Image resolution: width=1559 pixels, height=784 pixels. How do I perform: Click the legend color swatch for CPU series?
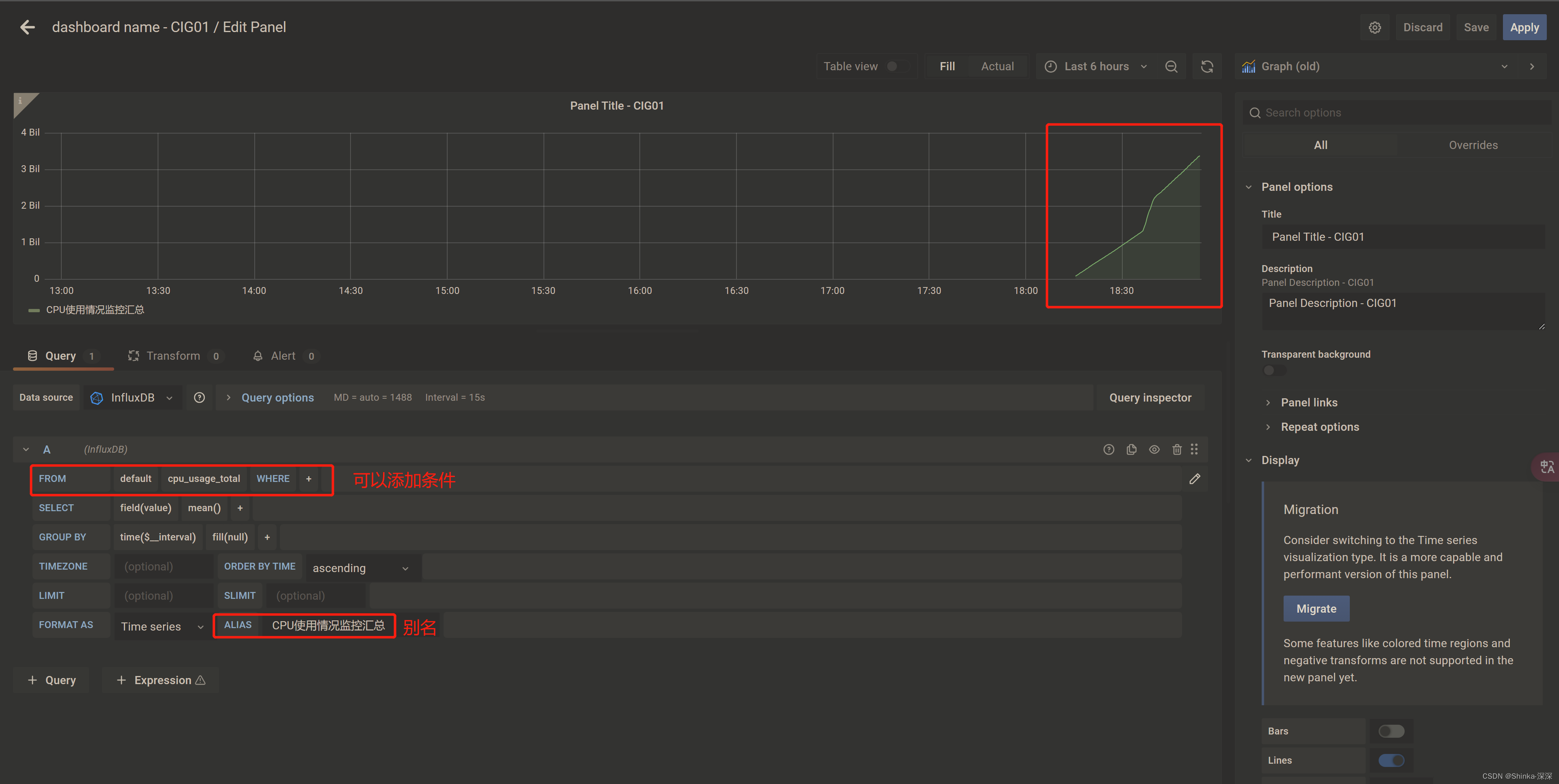click(34, 310)
